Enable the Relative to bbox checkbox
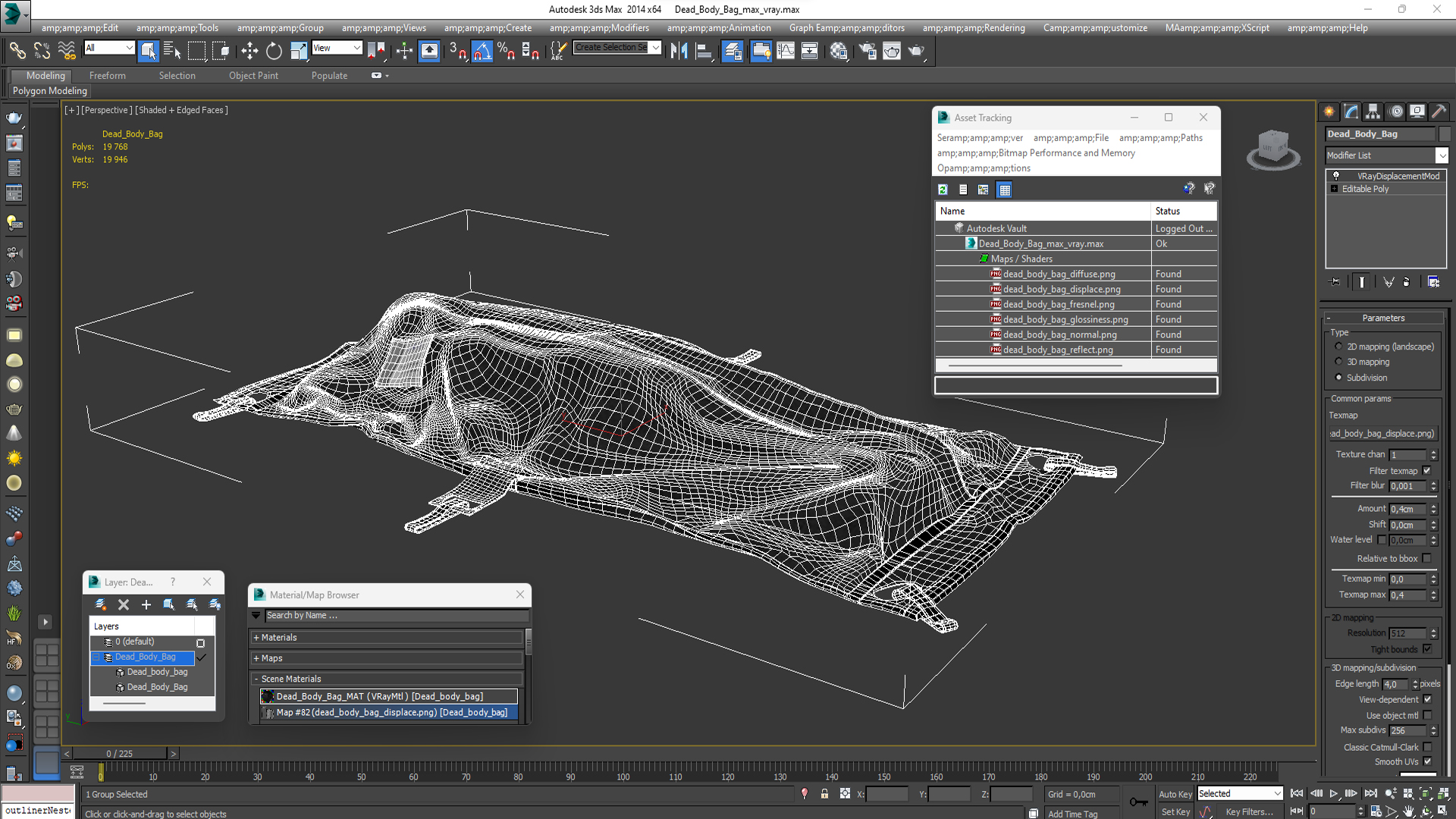Screen dimensions: 1456x819 click(x=1426, y=558)
